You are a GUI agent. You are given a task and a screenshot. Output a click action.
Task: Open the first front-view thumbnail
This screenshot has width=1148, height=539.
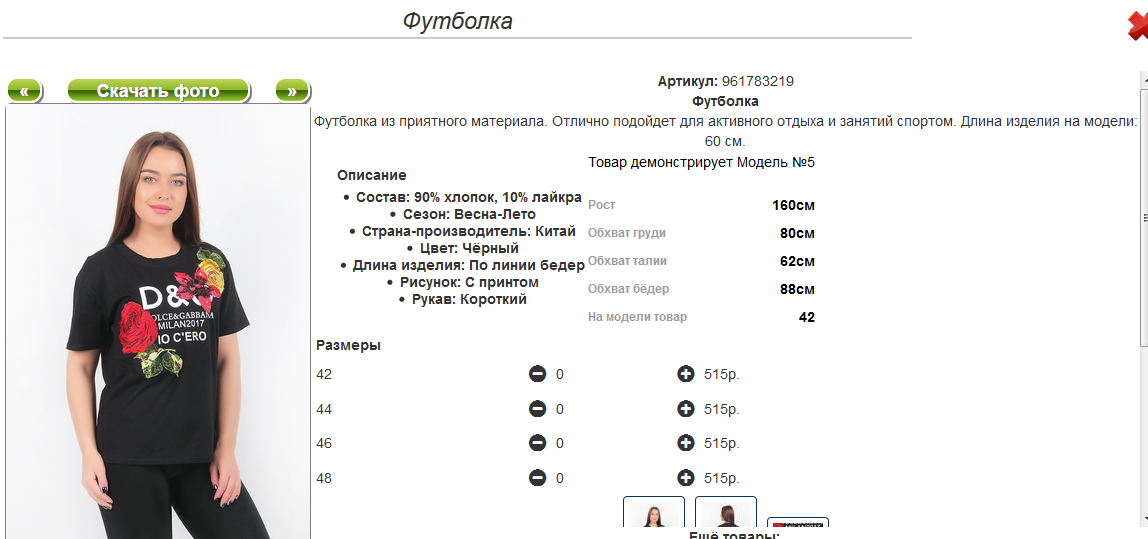[x=654, y=512]
